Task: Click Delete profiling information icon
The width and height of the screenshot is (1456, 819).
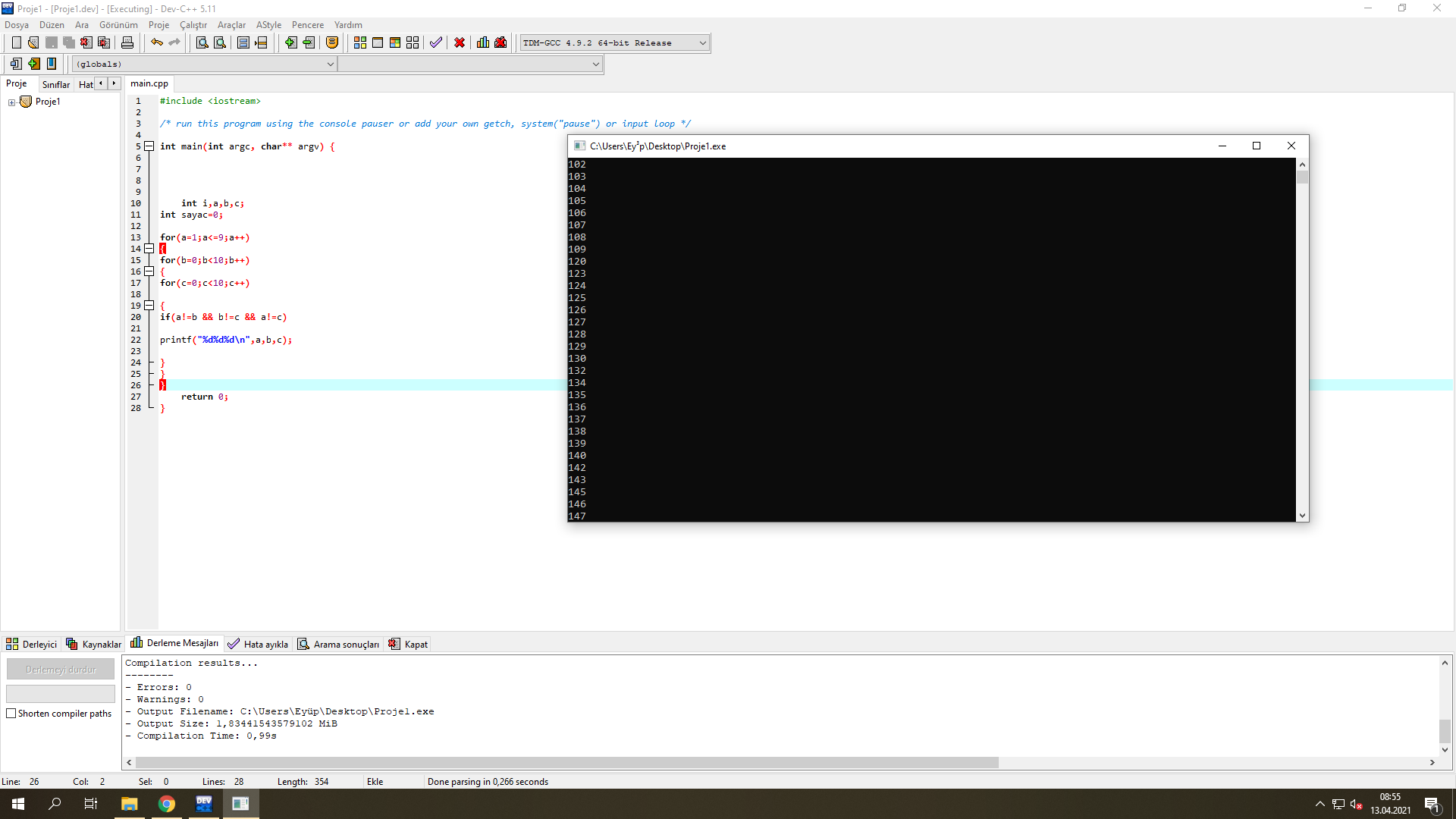Action: click(x=500, y=43)
